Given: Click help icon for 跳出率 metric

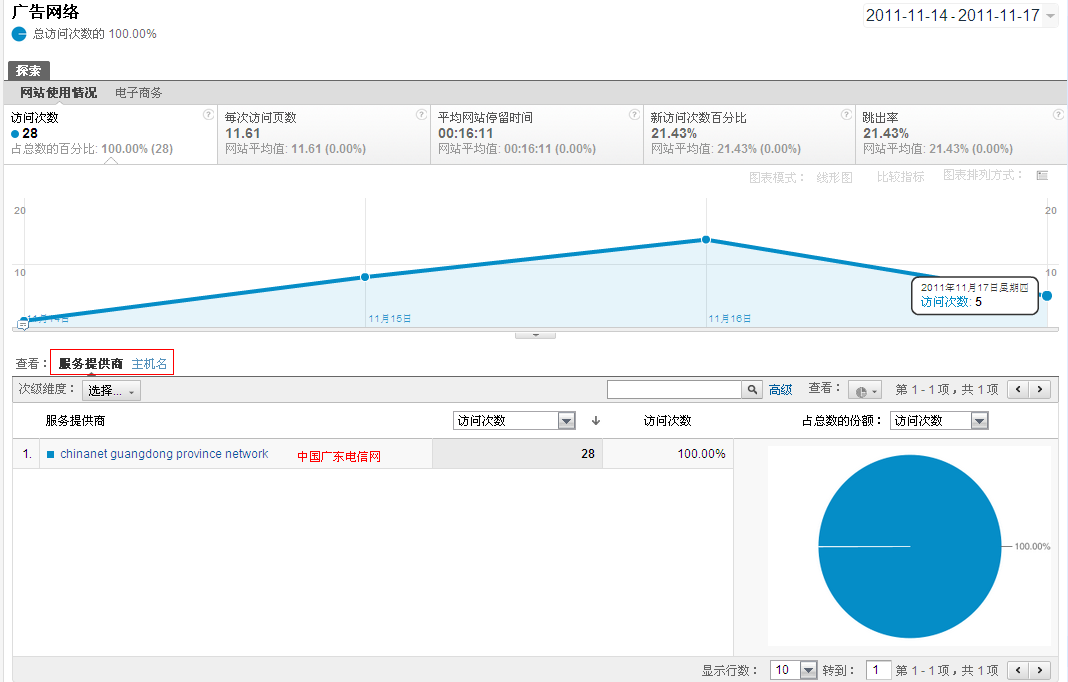Looking at the screenshot, I should click(x=1058, y=114).
